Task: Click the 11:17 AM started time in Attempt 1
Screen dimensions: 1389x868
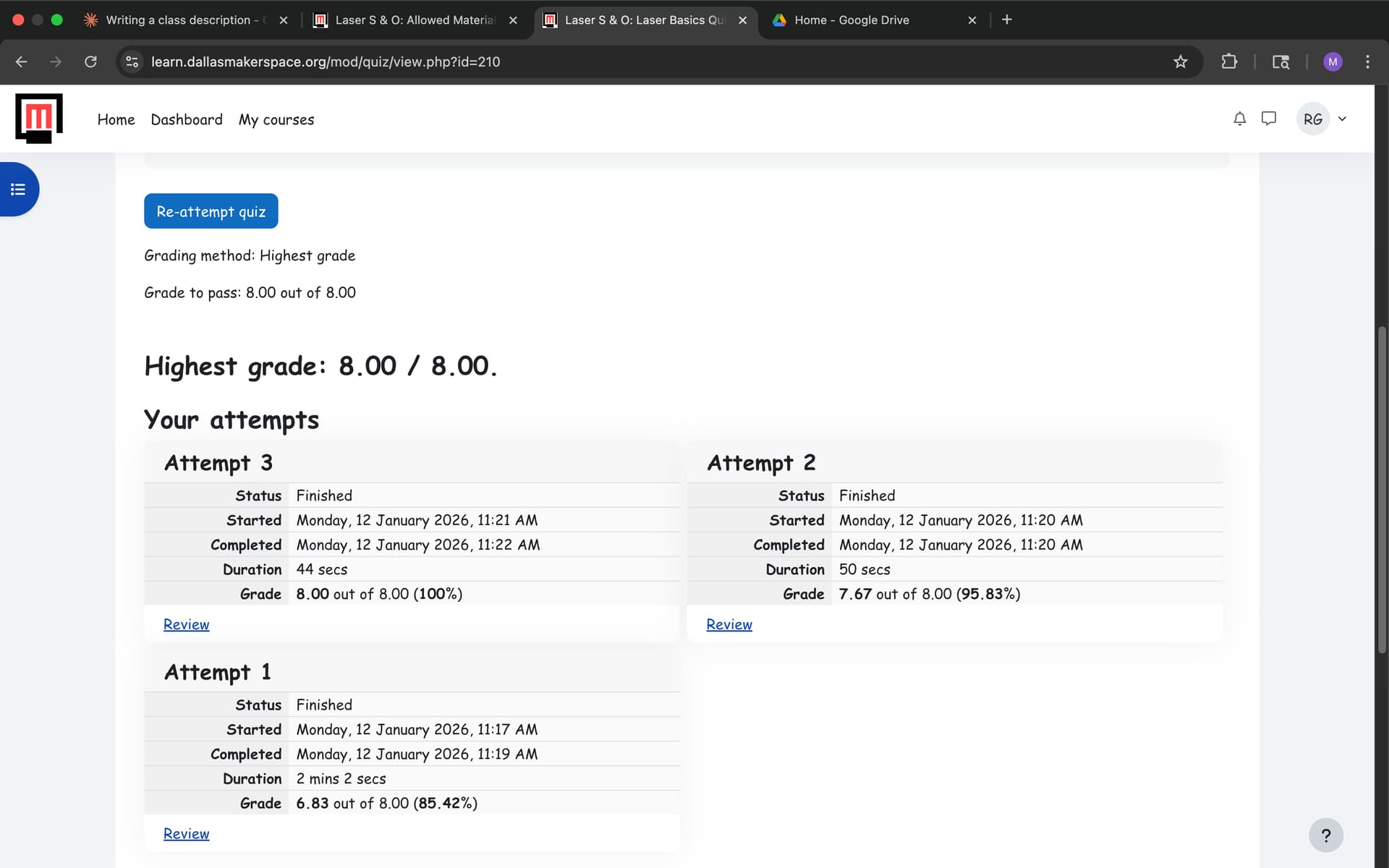Action: [x=507, y=729]
